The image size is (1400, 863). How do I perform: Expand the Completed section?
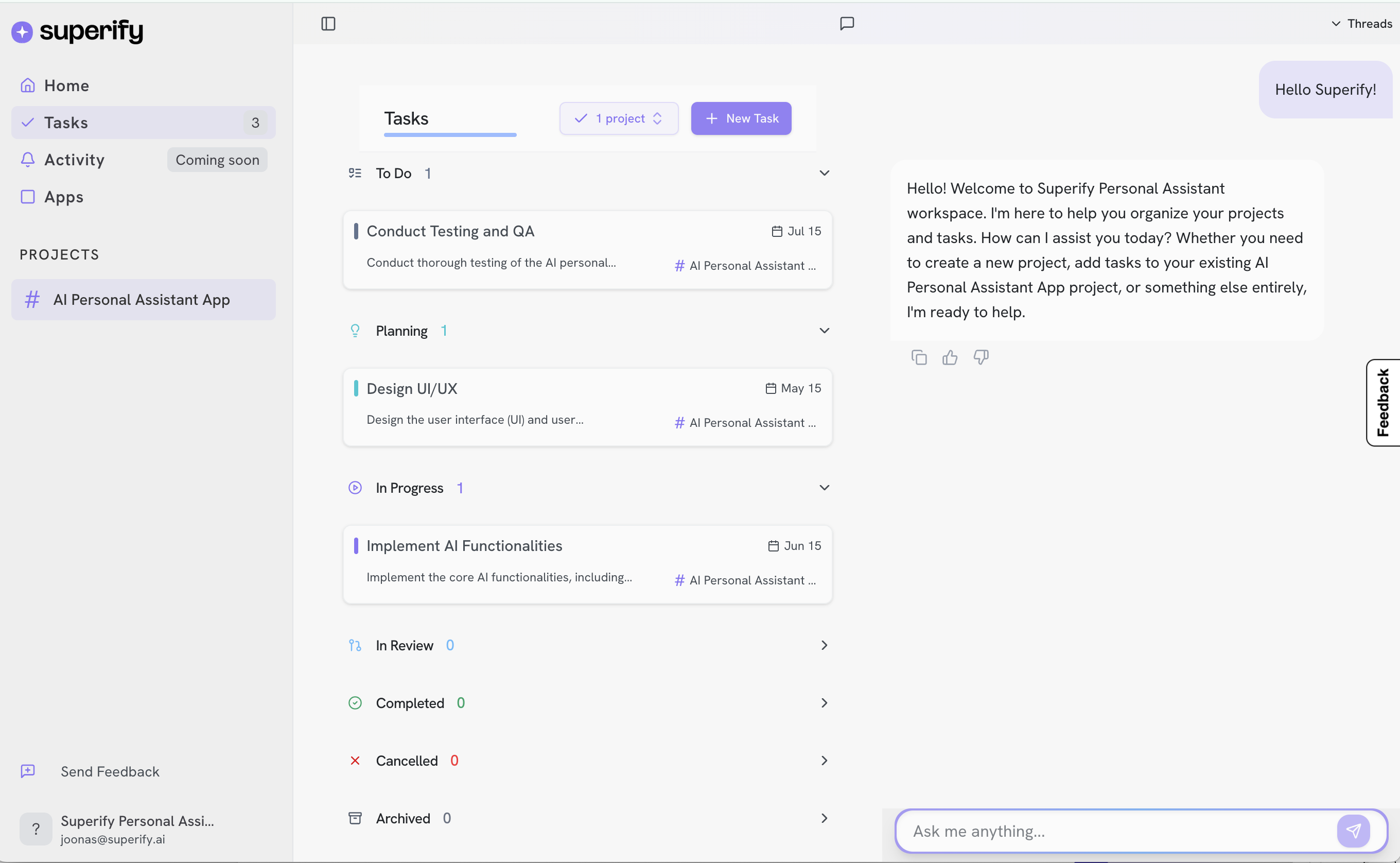click(824, 703)
